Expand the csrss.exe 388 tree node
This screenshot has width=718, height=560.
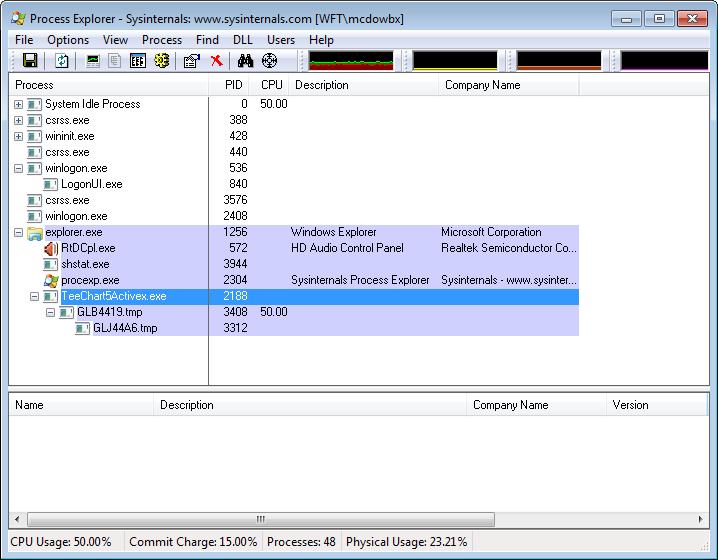pyautogui.click(x=18, y=120)
